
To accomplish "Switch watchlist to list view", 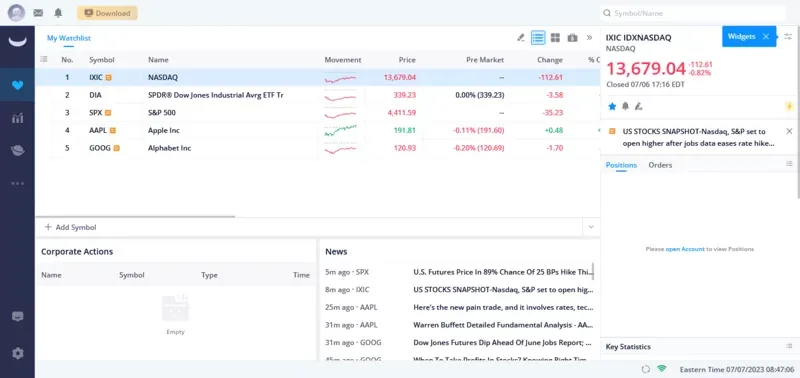I will [538, 38].
